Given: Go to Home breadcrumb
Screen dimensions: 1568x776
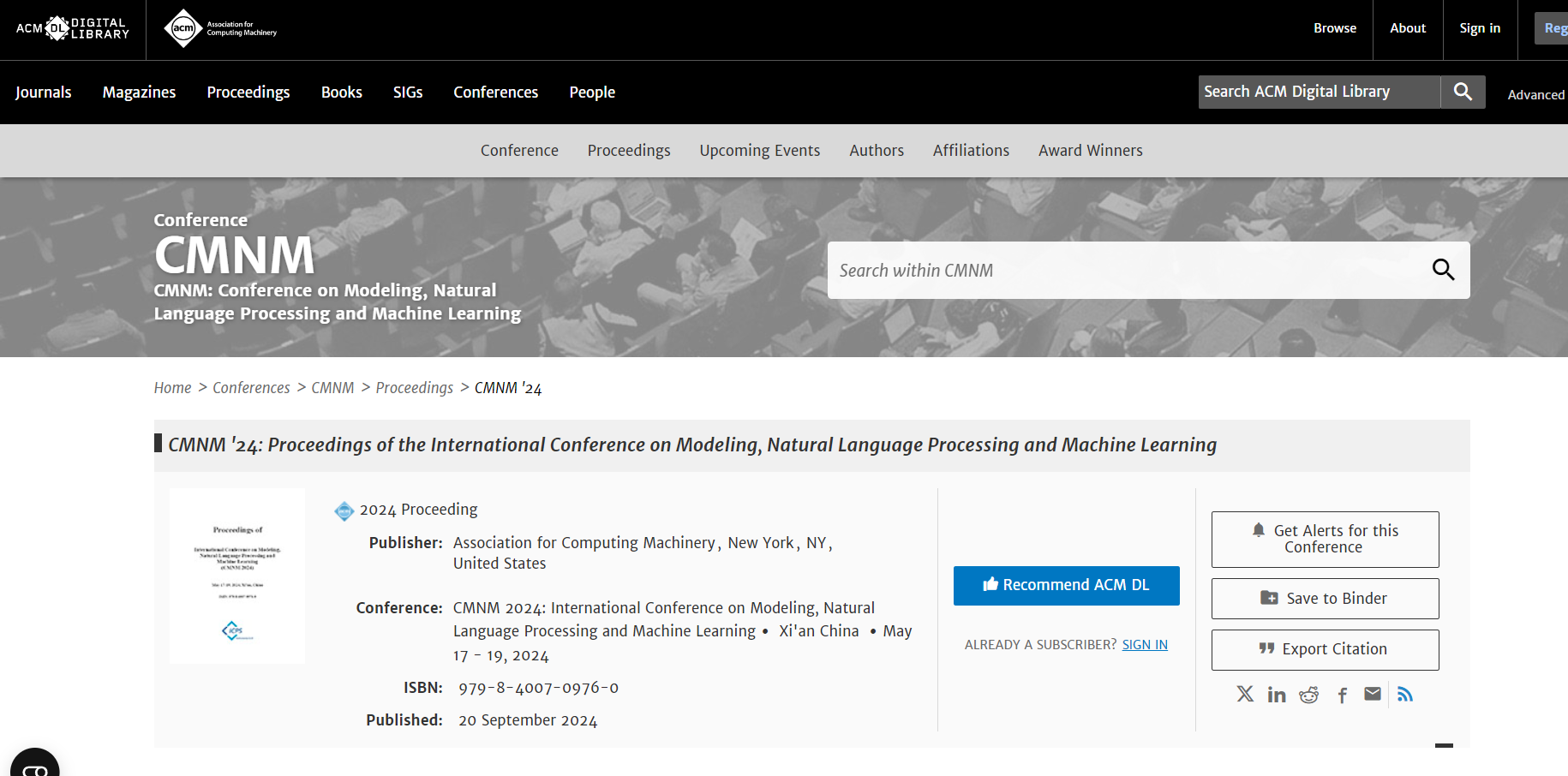Looking at the screenshot, I should (172, 388).
